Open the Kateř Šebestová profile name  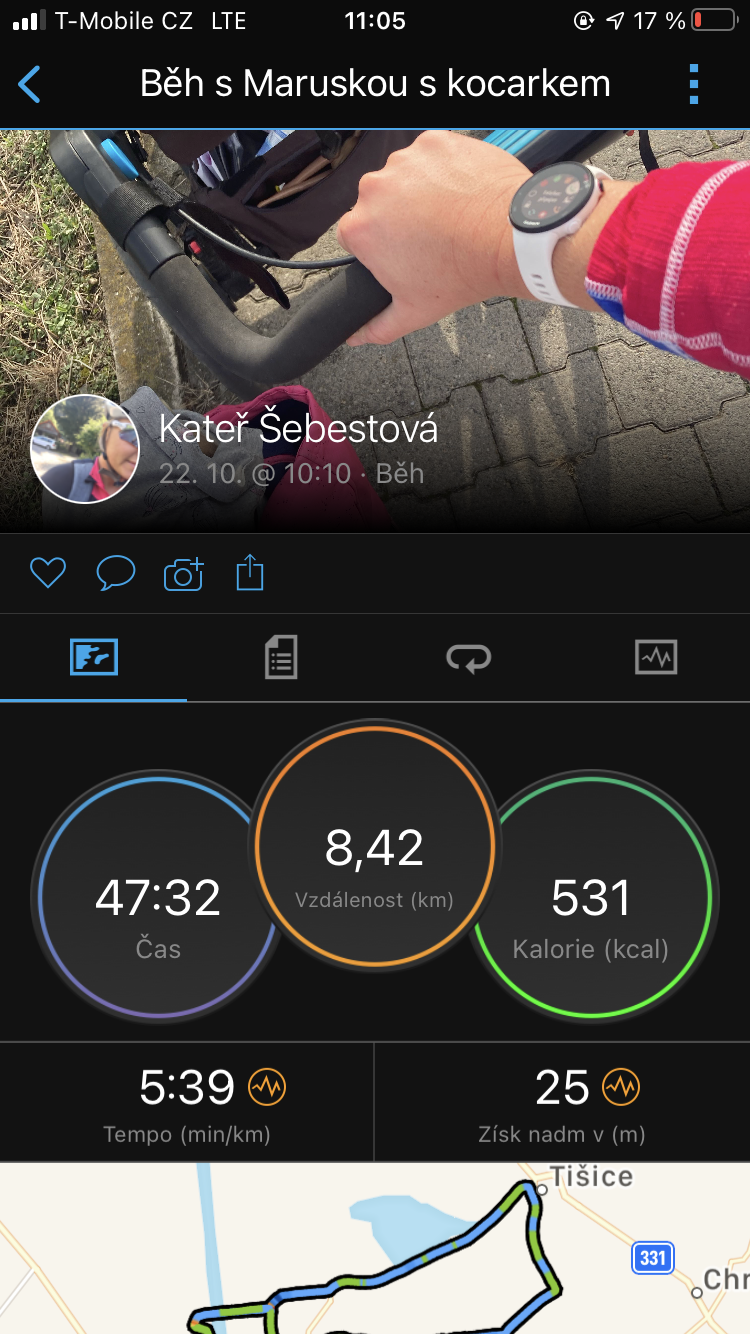(x=298, y=429)
